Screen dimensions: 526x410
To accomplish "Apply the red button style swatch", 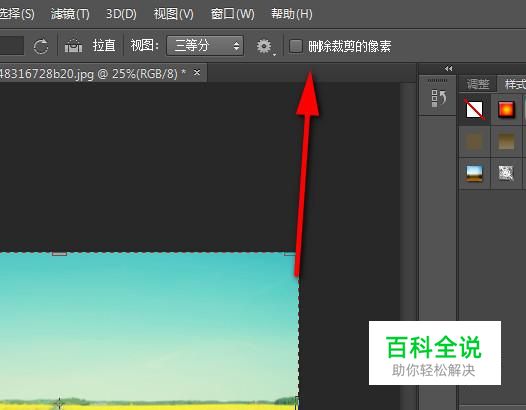I will 506,109.
